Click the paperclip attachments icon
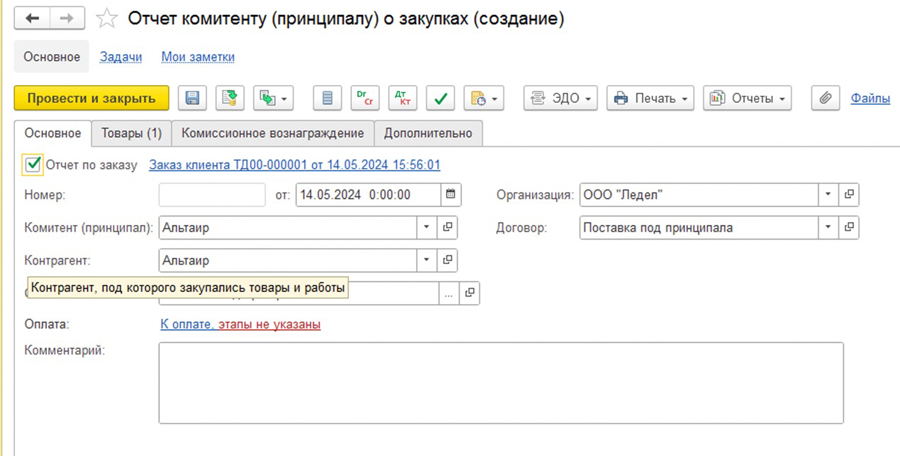This screenshot has height=456, width=900. [825, 98]
